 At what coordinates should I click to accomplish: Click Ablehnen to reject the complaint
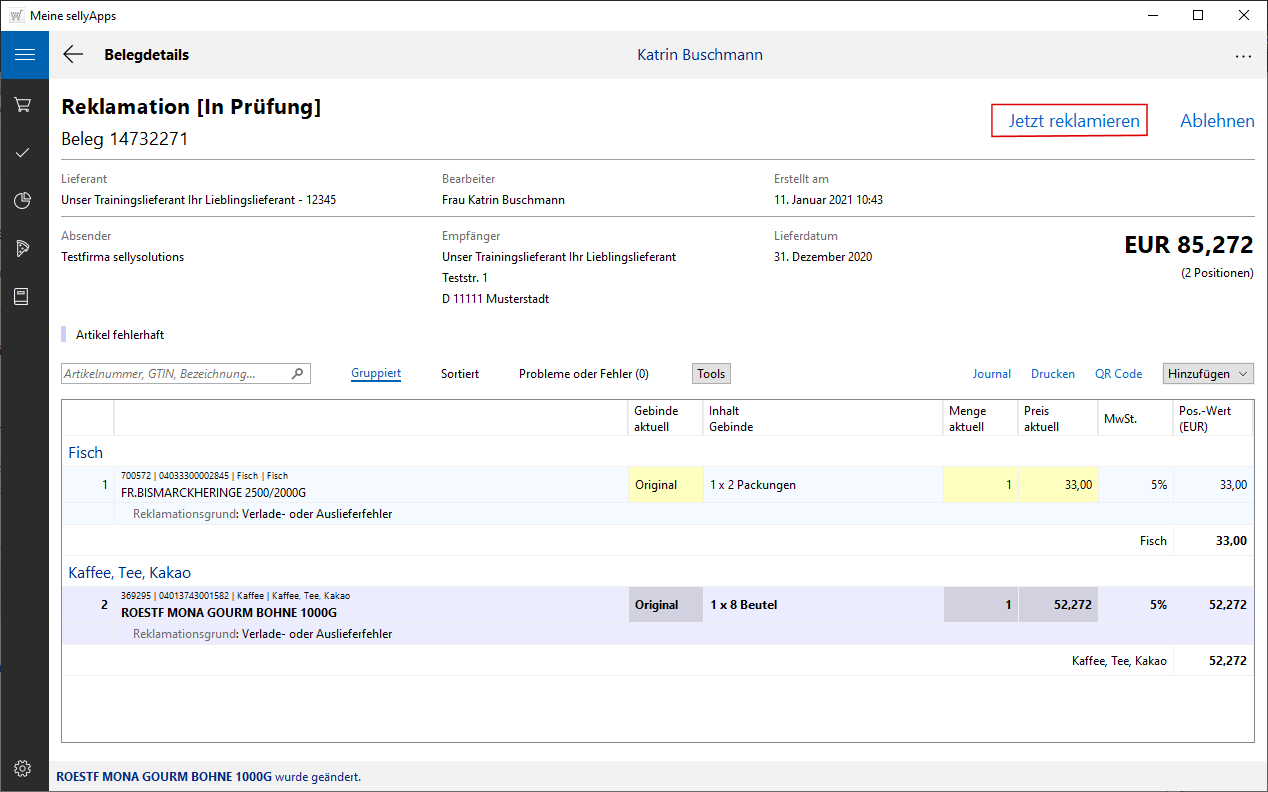pyautogui.click(x=1217, y=121)
